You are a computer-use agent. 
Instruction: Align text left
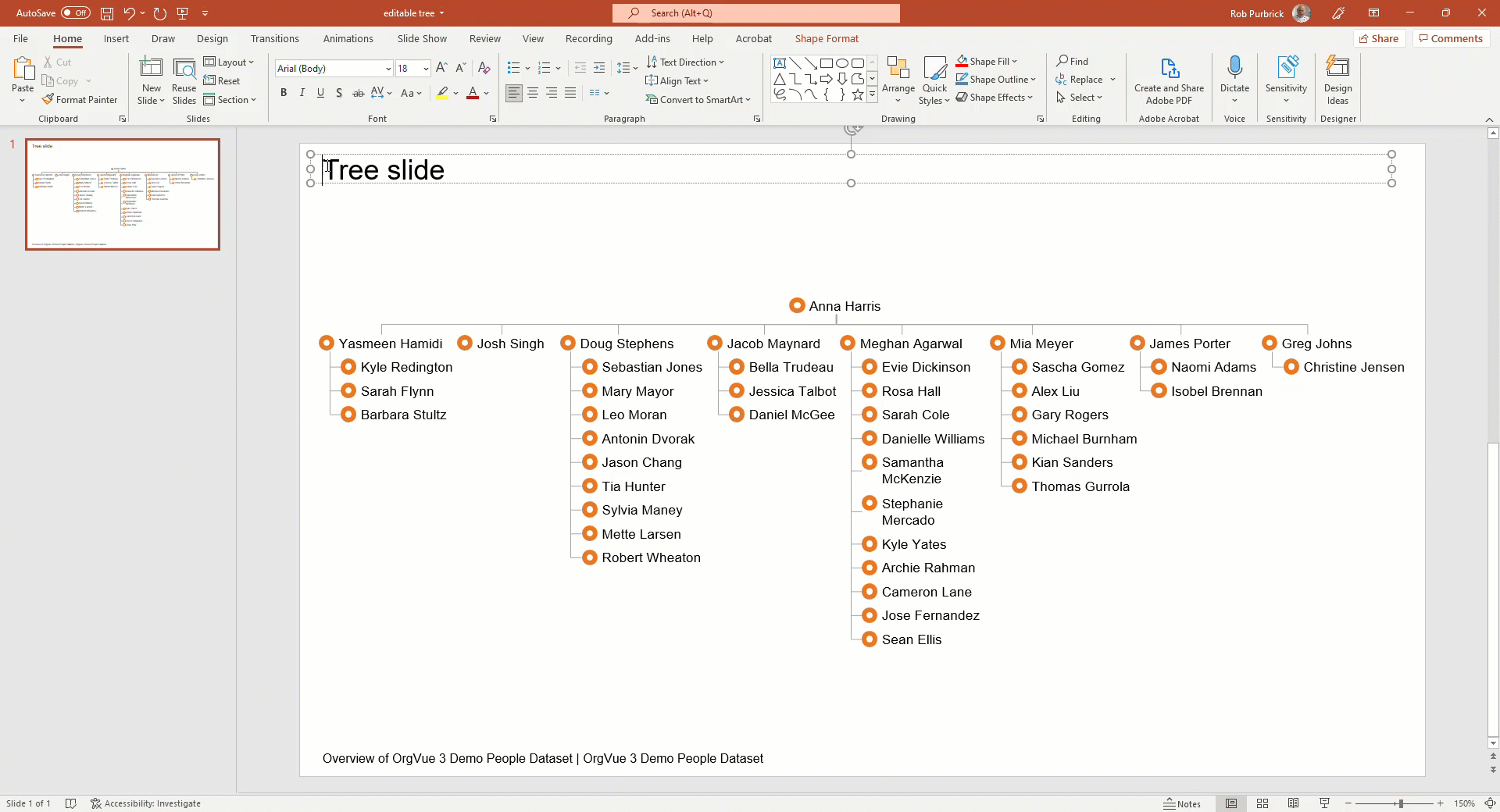point(514,93)
